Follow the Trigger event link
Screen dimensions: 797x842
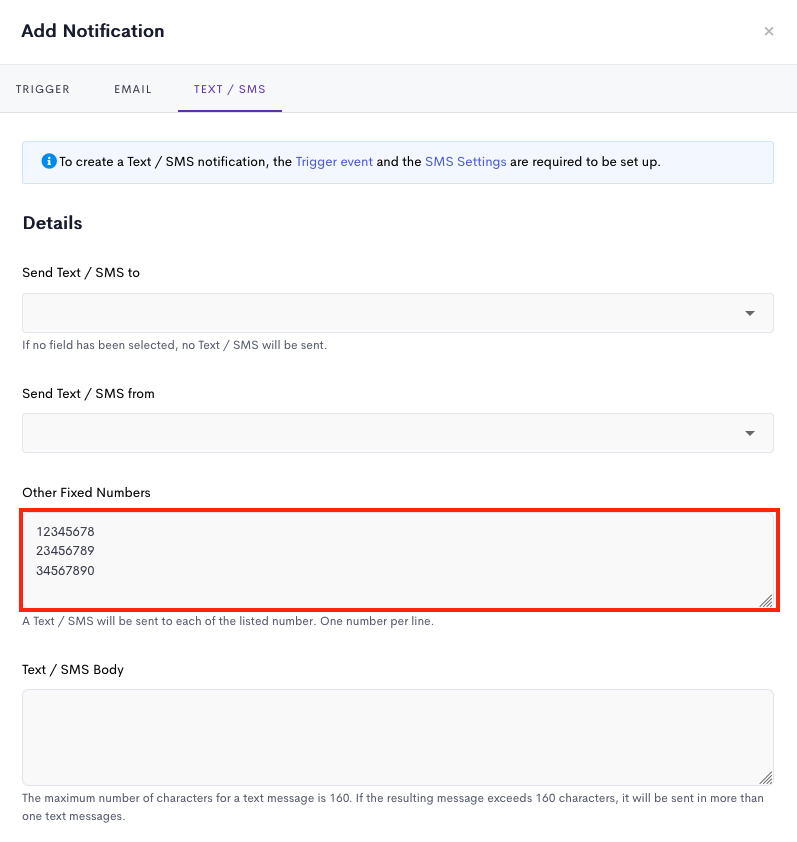tap(334, 162)
